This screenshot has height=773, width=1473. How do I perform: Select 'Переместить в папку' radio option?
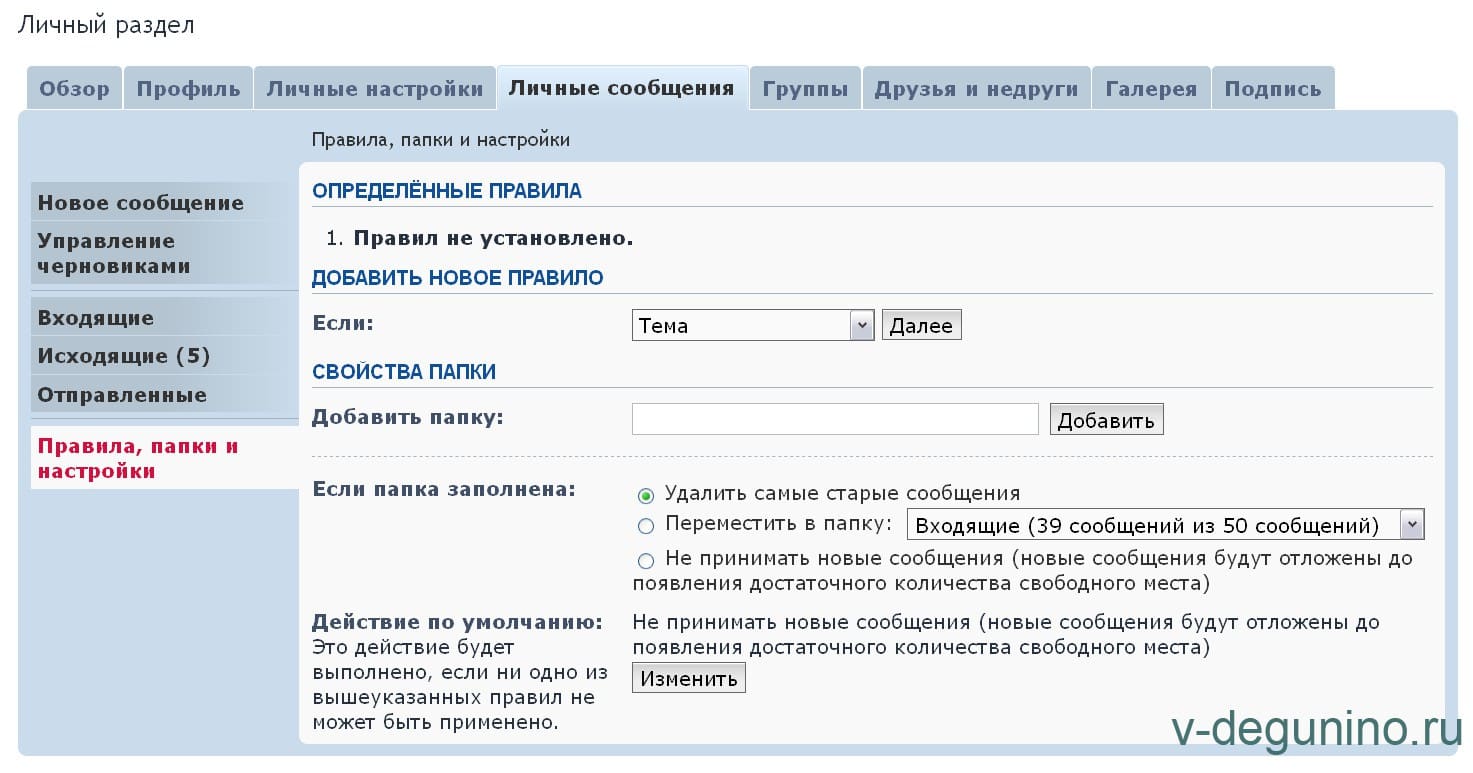coord(646,526)
